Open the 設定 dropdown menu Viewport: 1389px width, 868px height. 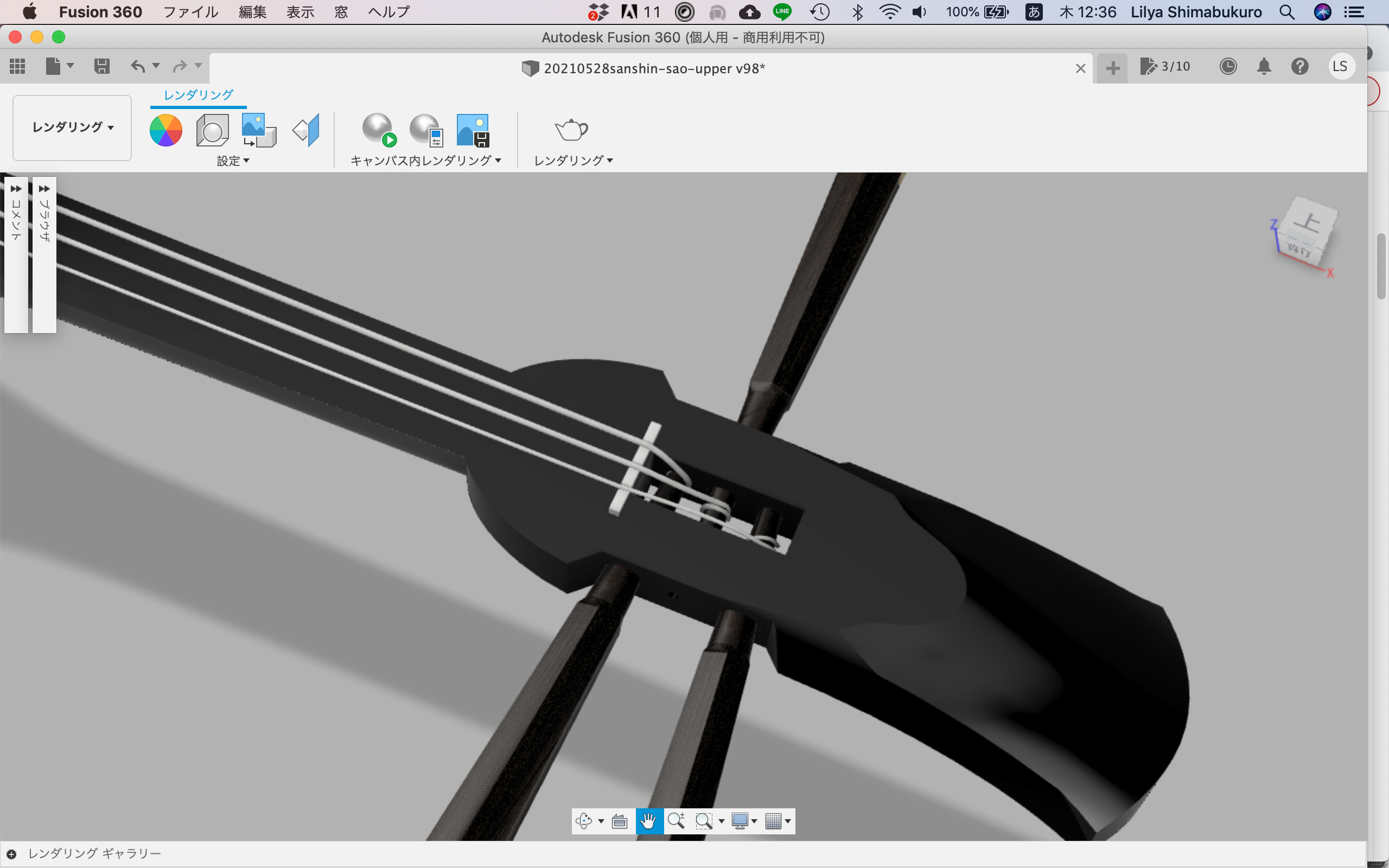[233, 161]
